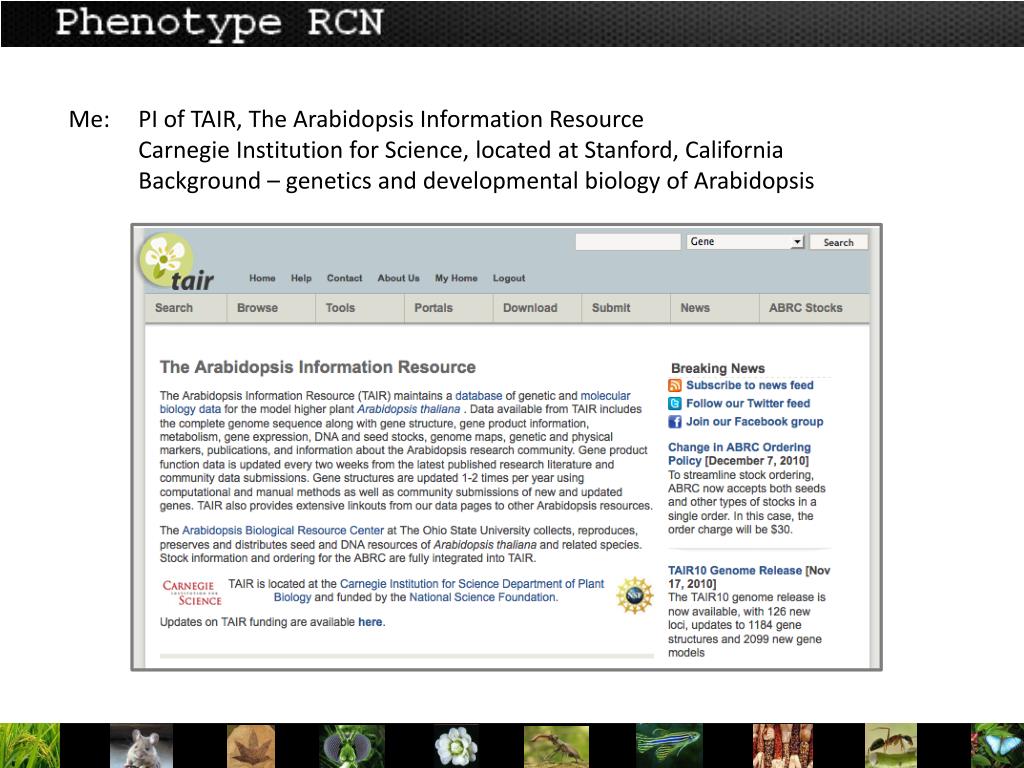Viewport: 1024px width, 768px height.
Task: Open 'Subscribe to news feed' link
Action: (750, 385)
